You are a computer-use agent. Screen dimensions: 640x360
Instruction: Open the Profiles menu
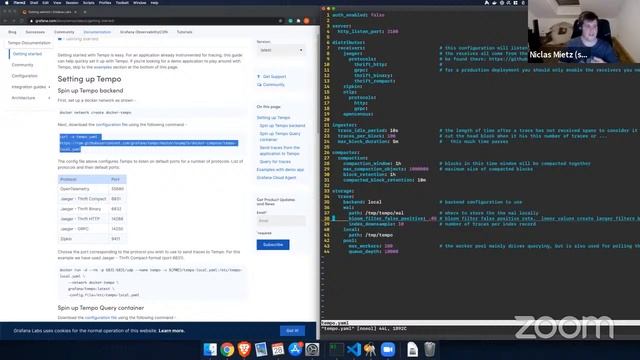coord(105,2)
